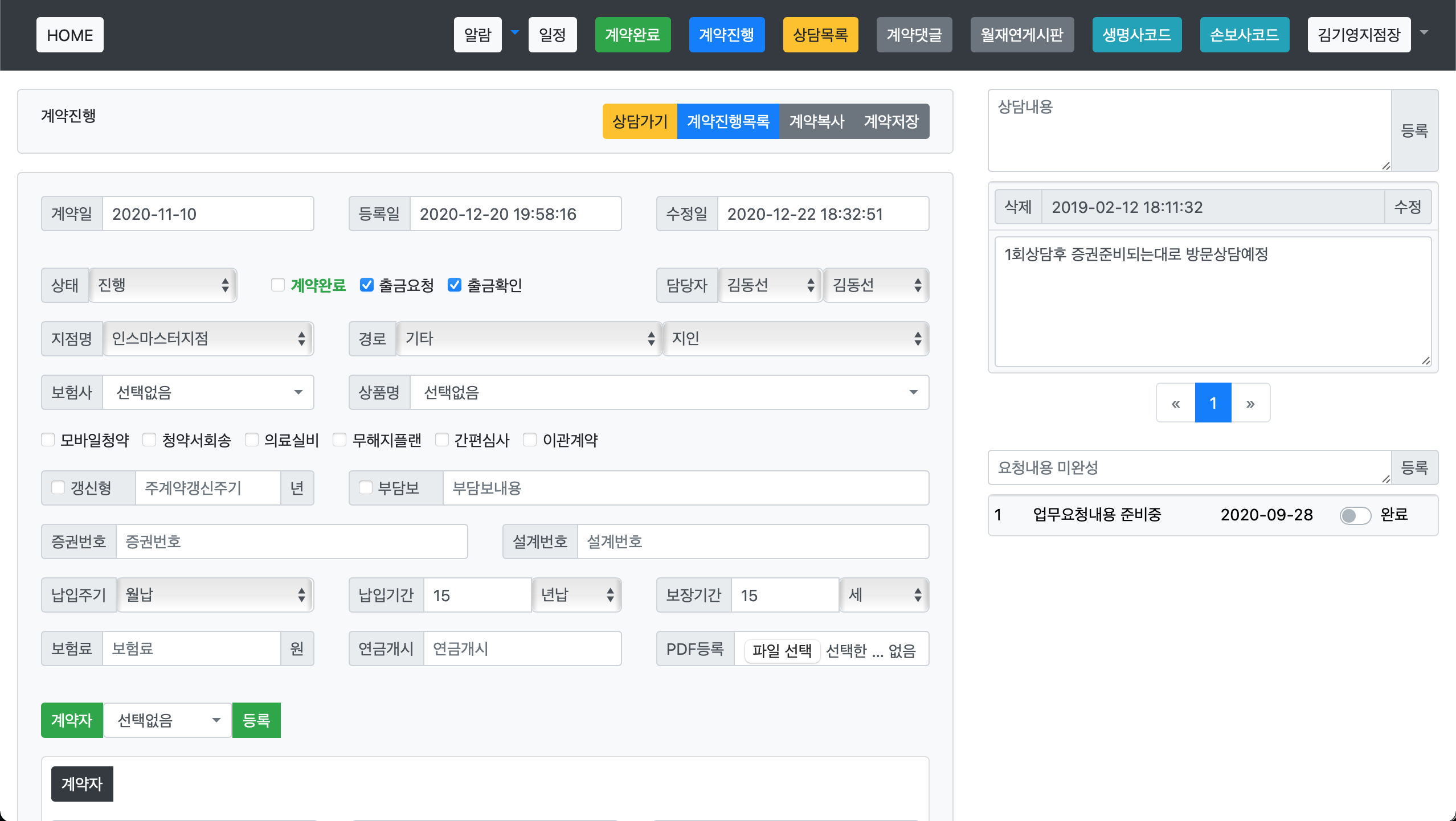This screenshot has height=821, width=1456.
Task: Click the 파일 선택 button for PDF등록
Action: tap(782, 650)
